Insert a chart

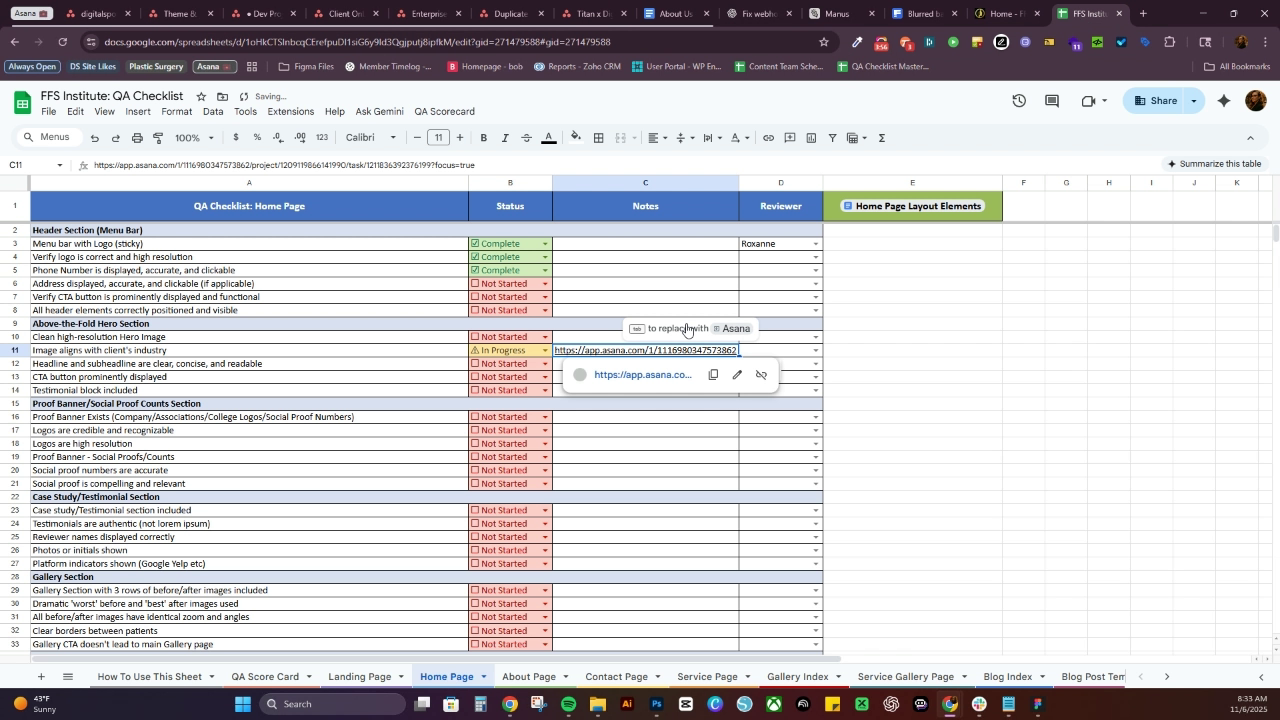811,138
